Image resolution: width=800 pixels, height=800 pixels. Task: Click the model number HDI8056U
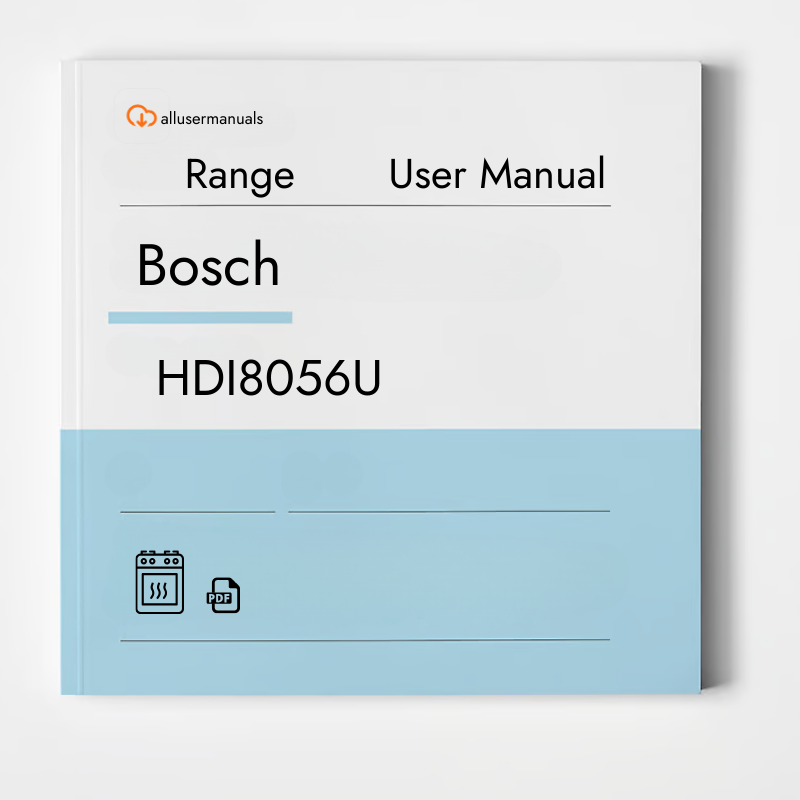click(268, 378)
